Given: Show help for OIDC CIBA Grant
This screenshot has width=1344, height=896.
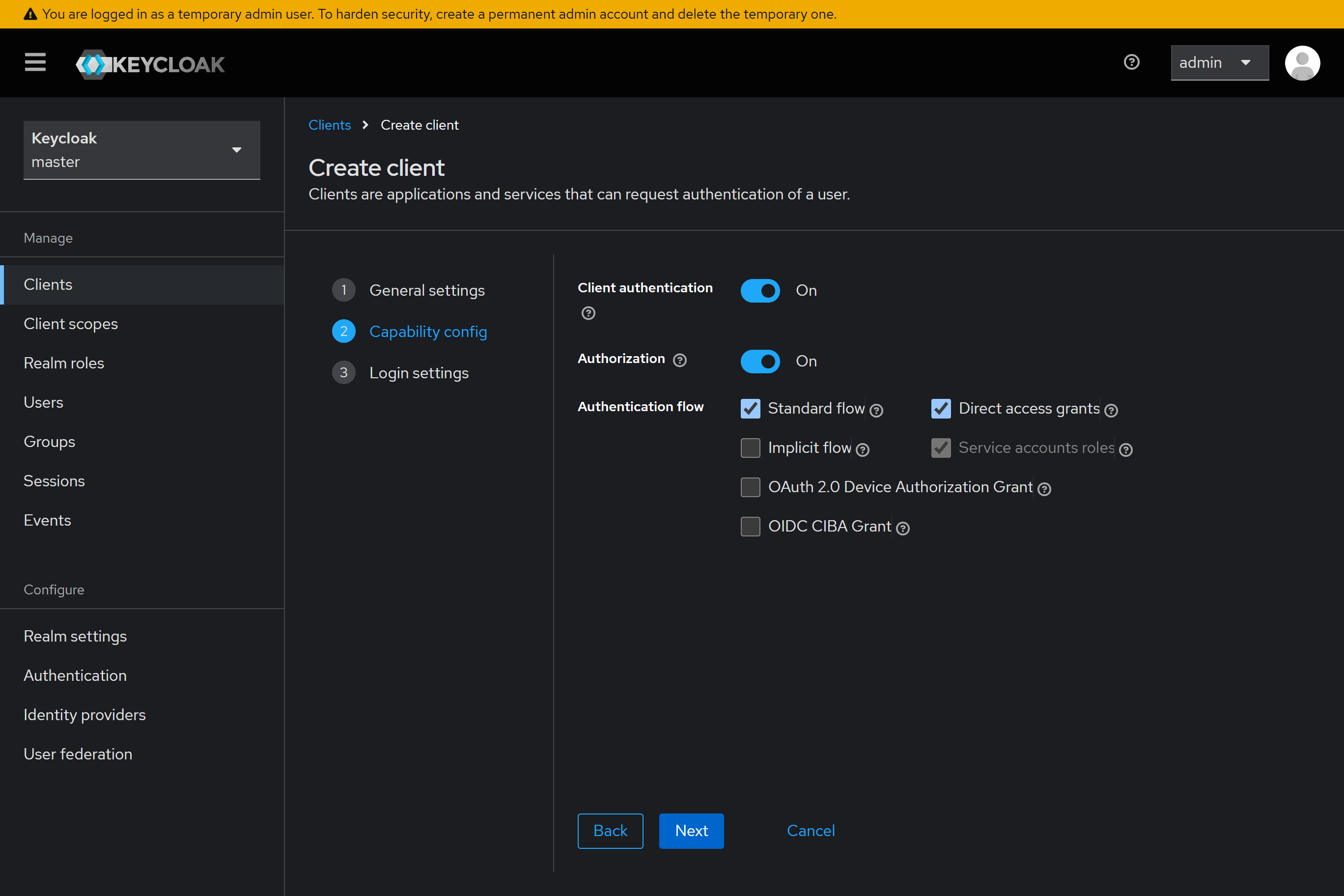Looking at the screenshot, I should point(902,529).
